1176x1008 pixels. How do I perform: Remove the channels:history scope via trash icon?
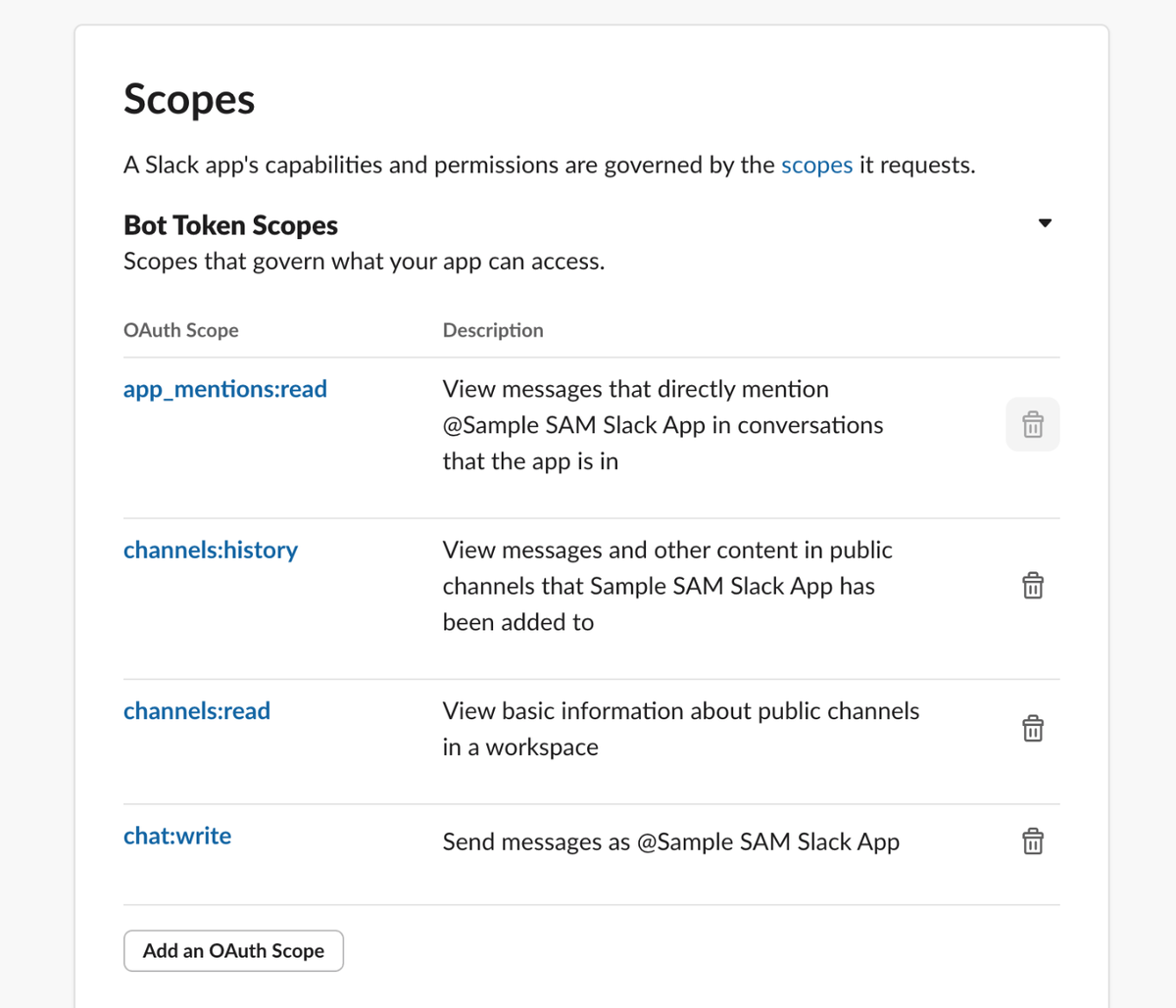click(1032, 586)
